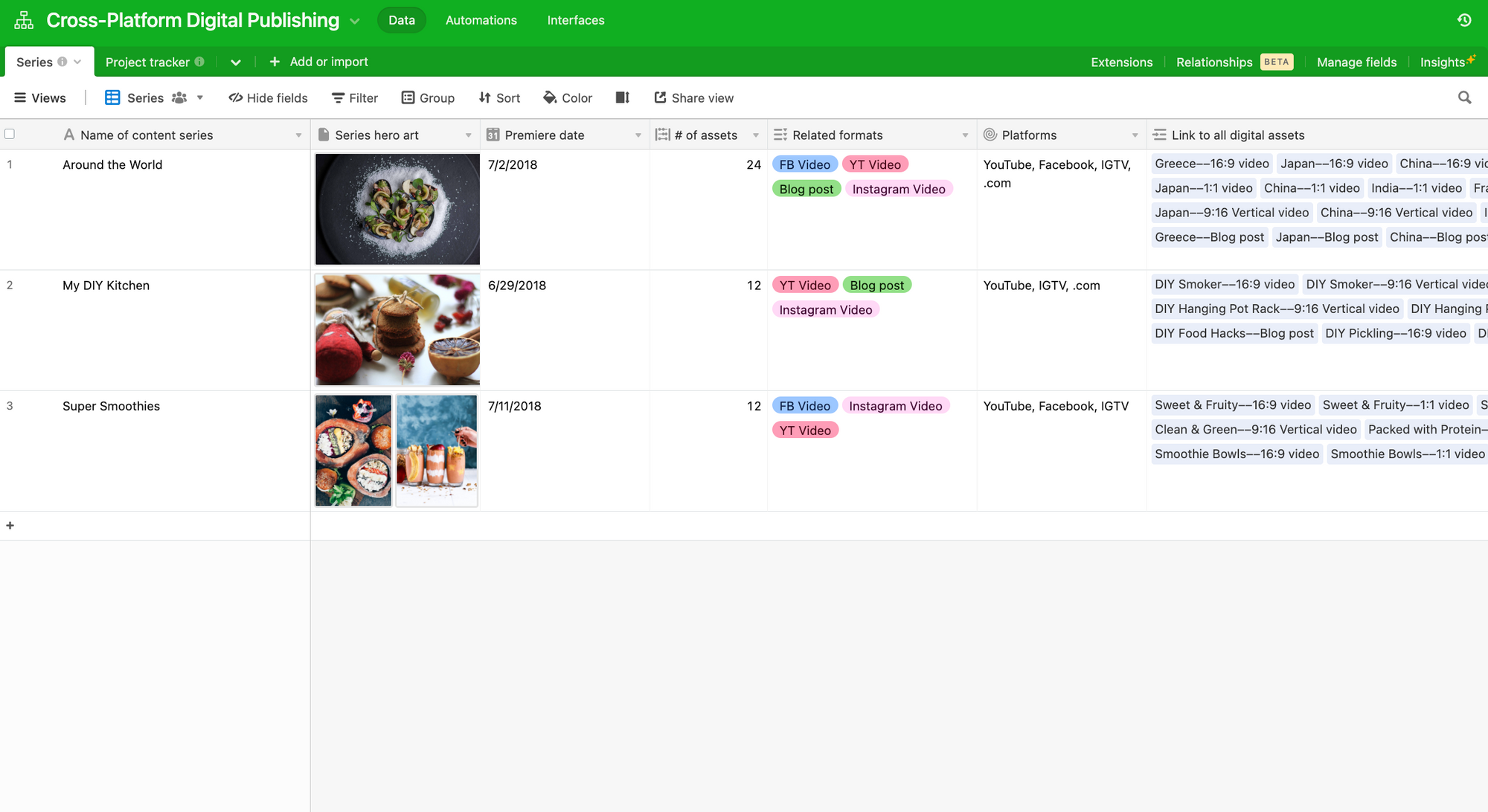Open the Automations tab
Viewport: 1488px width, 812px height.
[x=481, y=20]
